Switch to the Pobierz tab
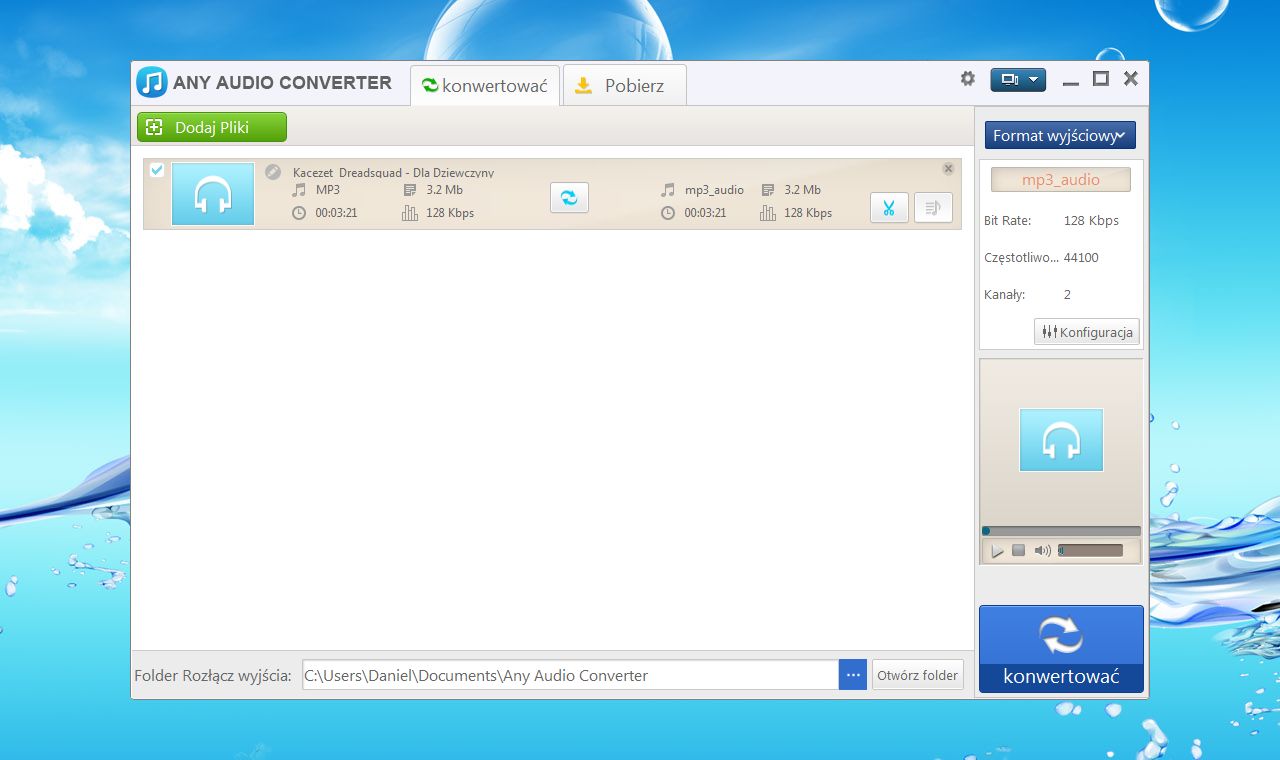This screenshot has height=760, width=1280. 624,85
